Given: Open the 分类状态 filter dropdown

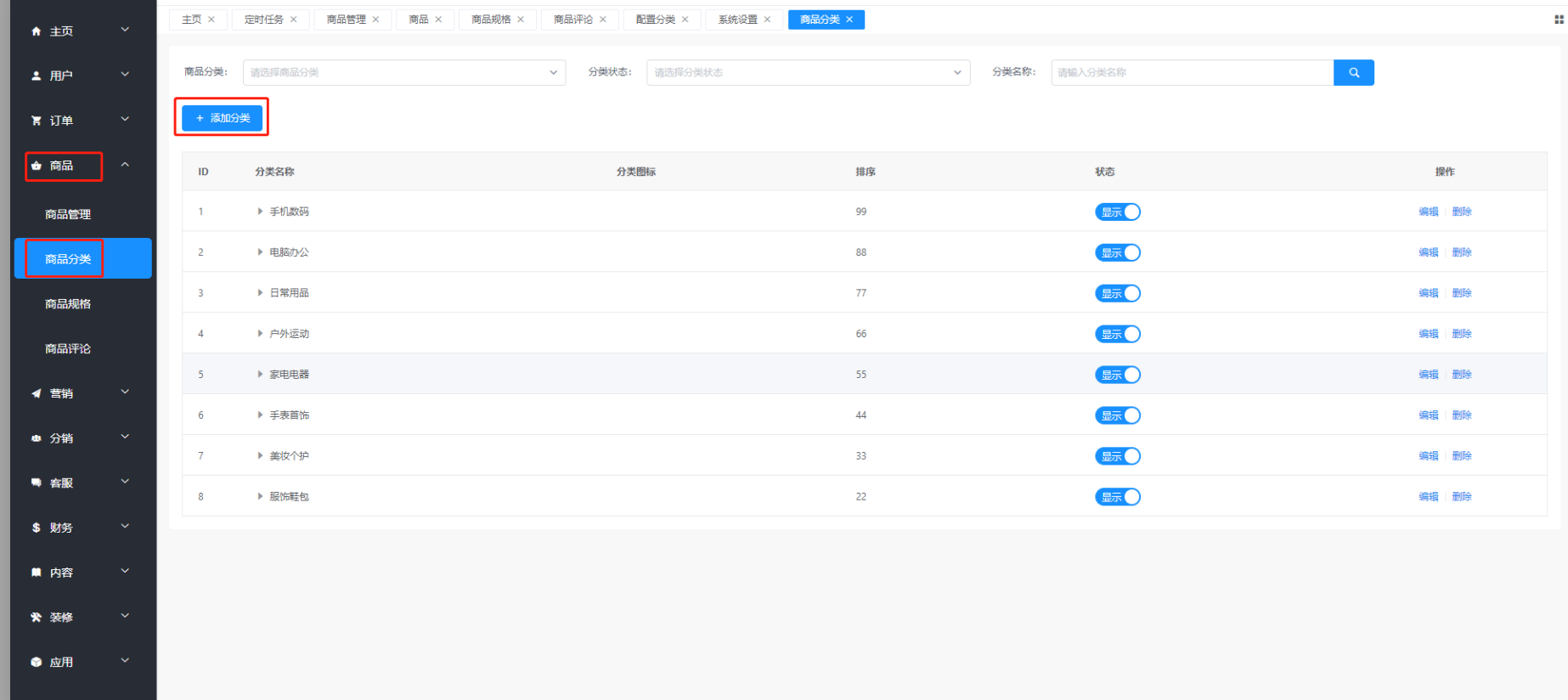Looking at the screenshot, I should pyautogui.click(x=807, y=73).
